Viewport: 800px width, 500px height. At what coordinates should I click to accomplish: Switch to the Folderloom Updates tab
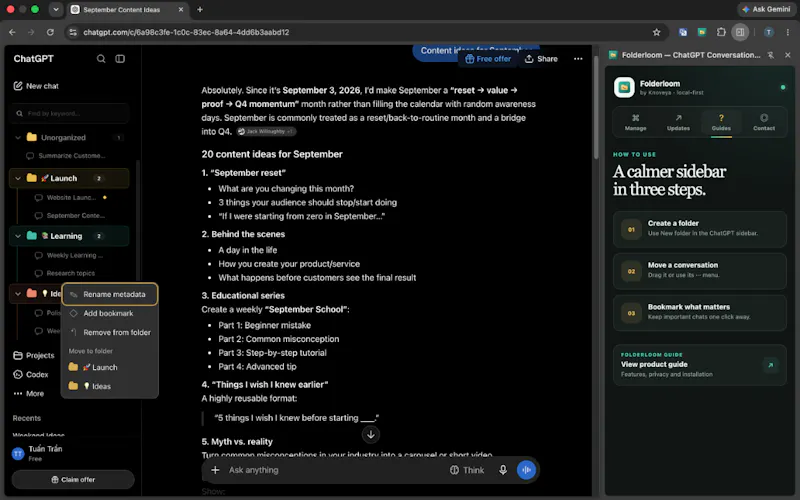click(x=678, y=122)
